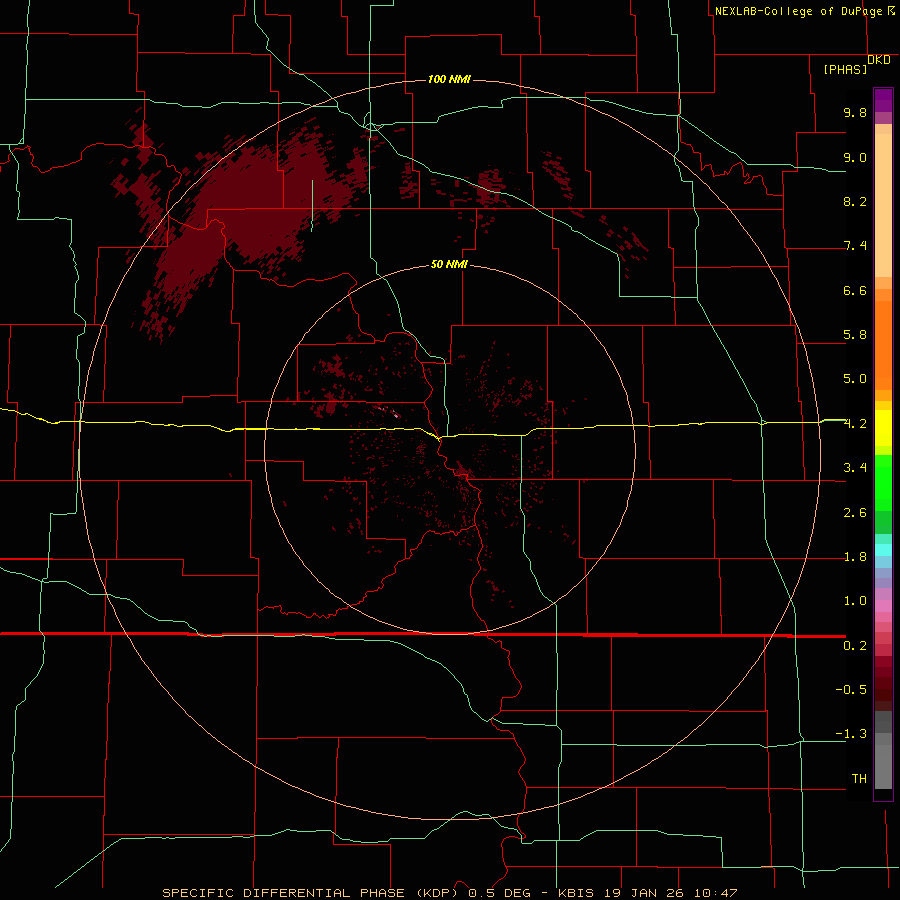
Task: Click the 50 NMI range ring label
Action: [x=449, y=264]
